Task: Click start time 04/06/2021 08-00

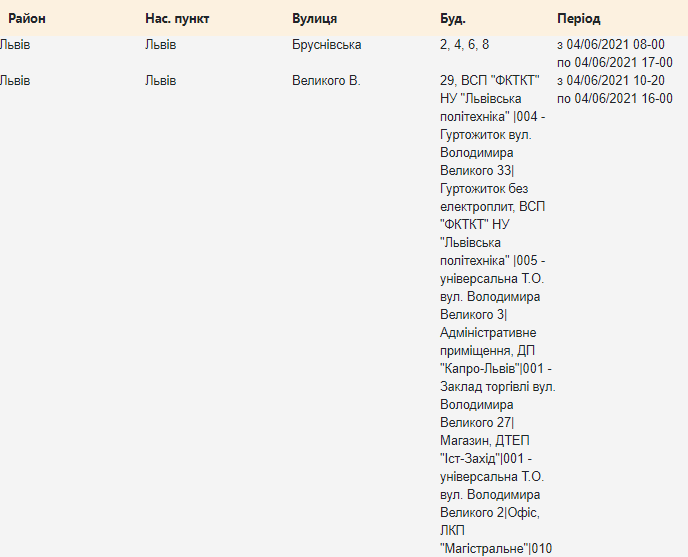Action: coord(614,45)
